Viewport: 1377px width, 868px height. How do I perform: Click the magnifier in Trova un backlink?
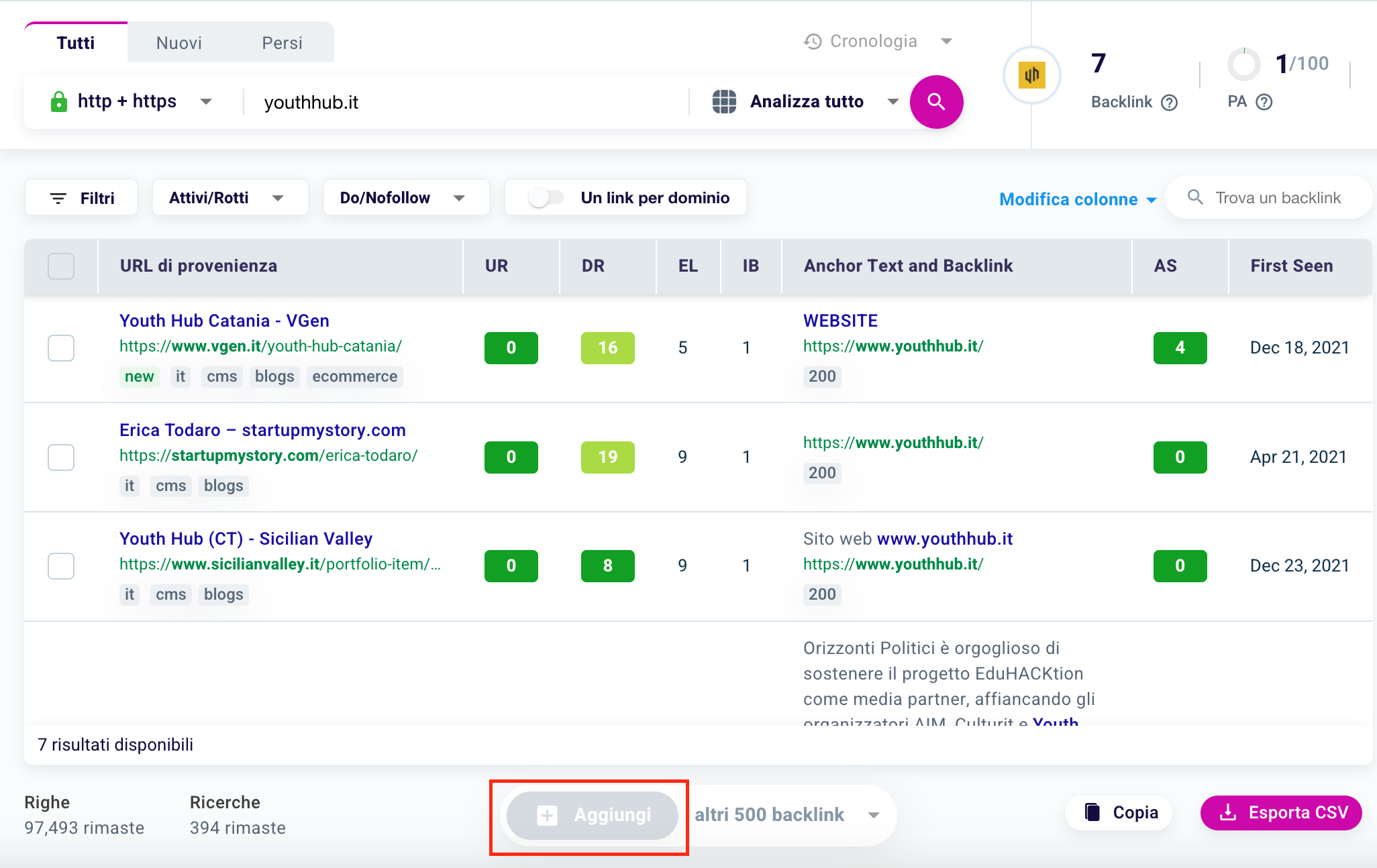click(x=1195, y=197)
